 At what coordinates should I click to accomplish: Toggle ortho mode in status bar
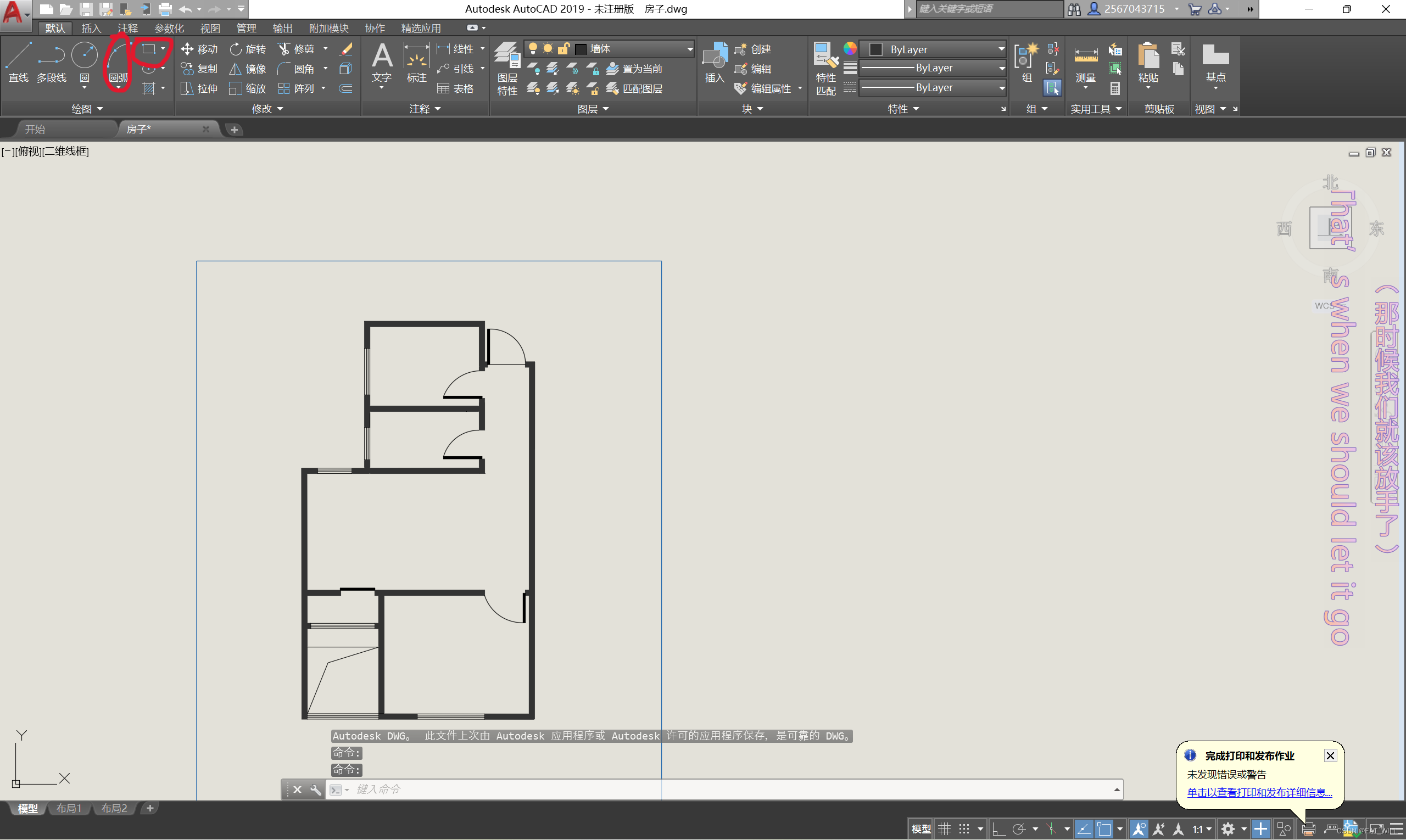tap(998, 829)
